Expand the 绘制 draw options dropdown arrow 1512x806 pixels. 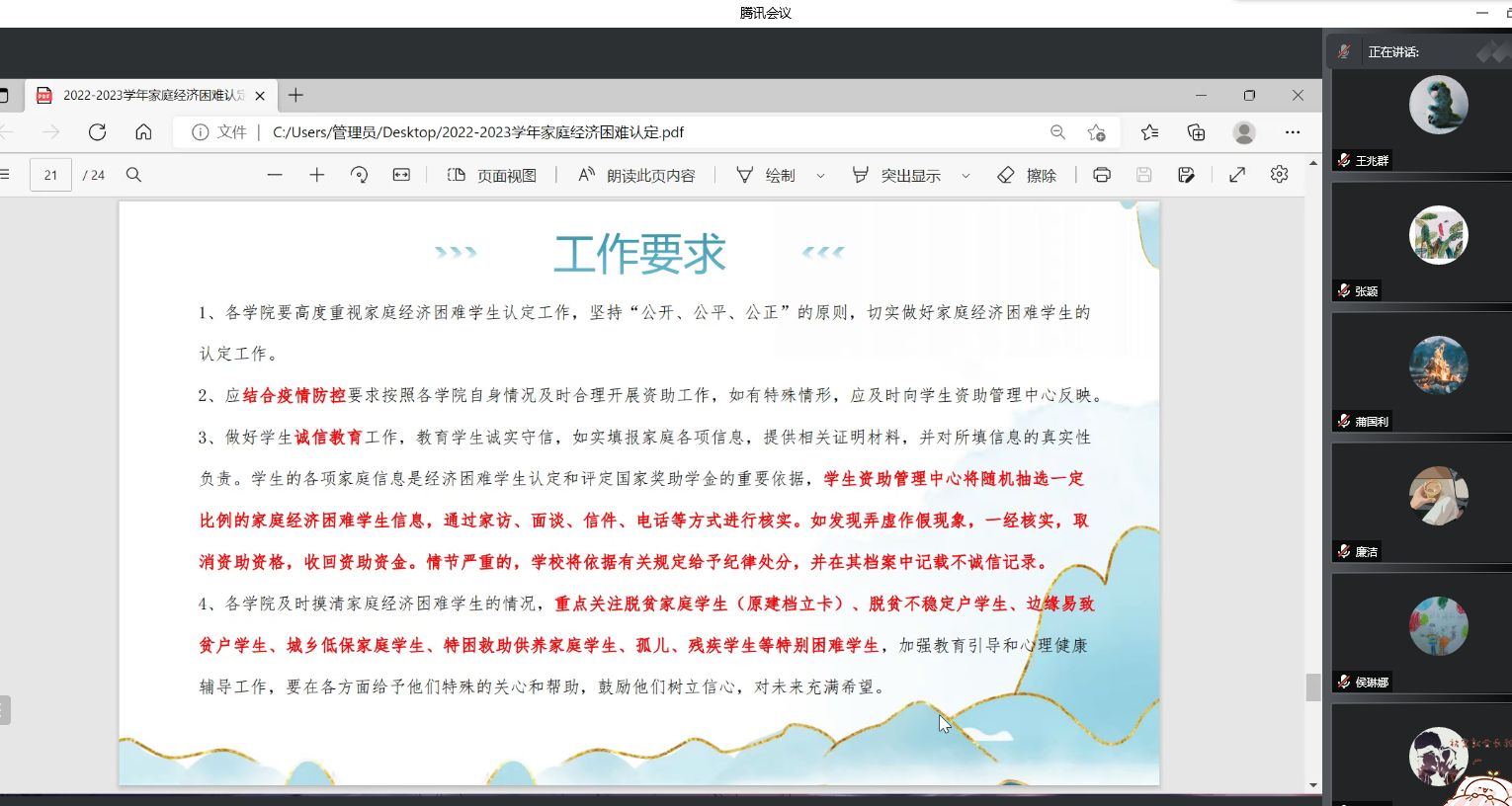coord(820,176)
